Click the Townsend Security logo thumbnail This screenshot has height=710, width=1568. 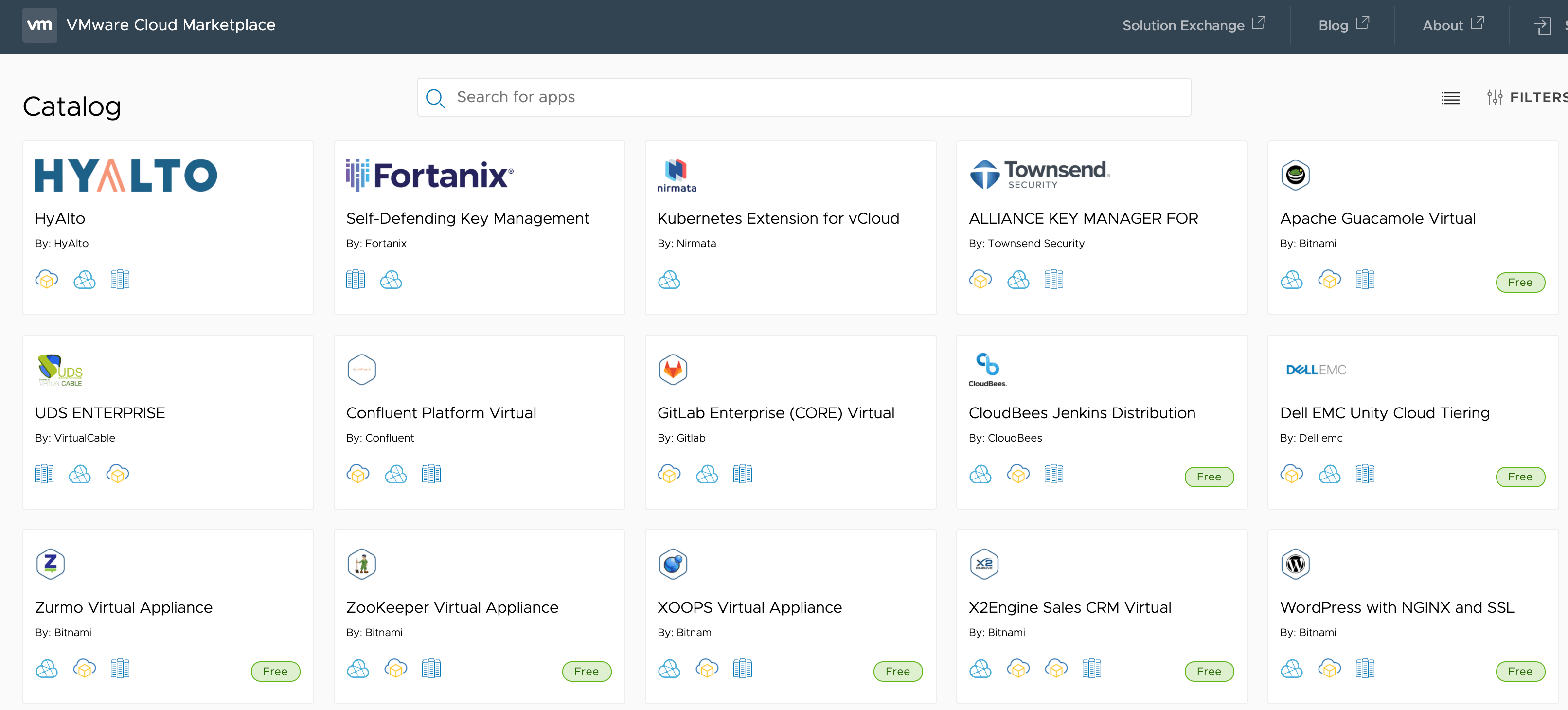[1039, 175]
